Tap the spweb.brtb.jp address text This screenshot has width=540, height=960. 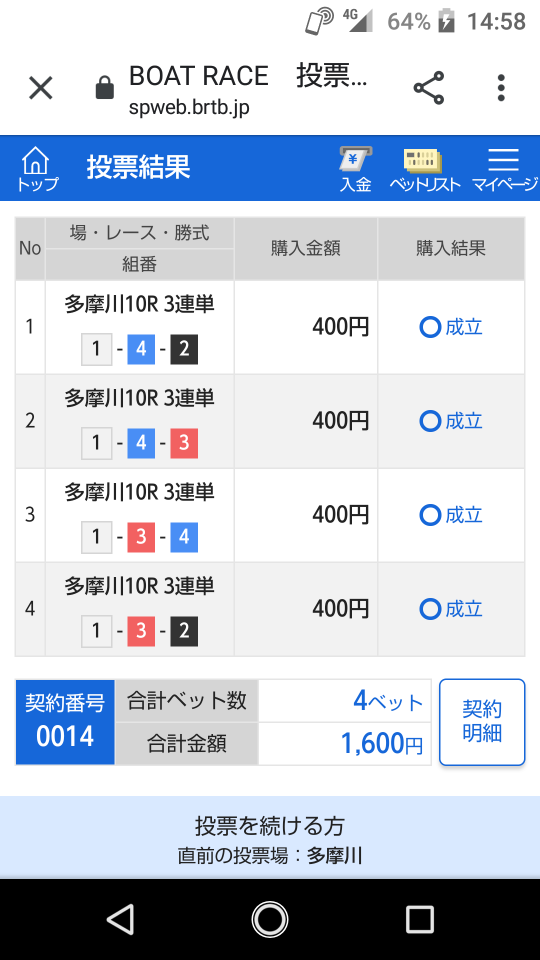pos(189,107)
